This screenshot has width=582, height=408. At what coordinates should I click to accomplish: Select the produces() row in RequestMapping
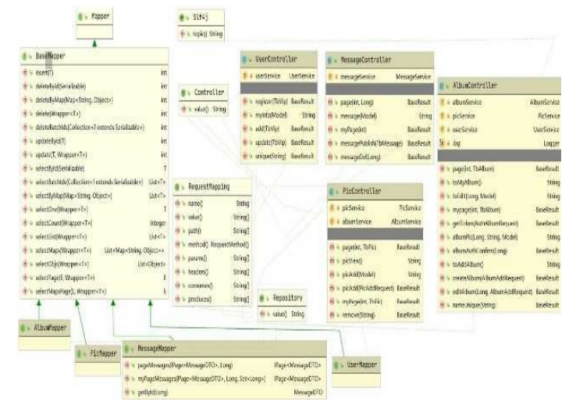212,299
